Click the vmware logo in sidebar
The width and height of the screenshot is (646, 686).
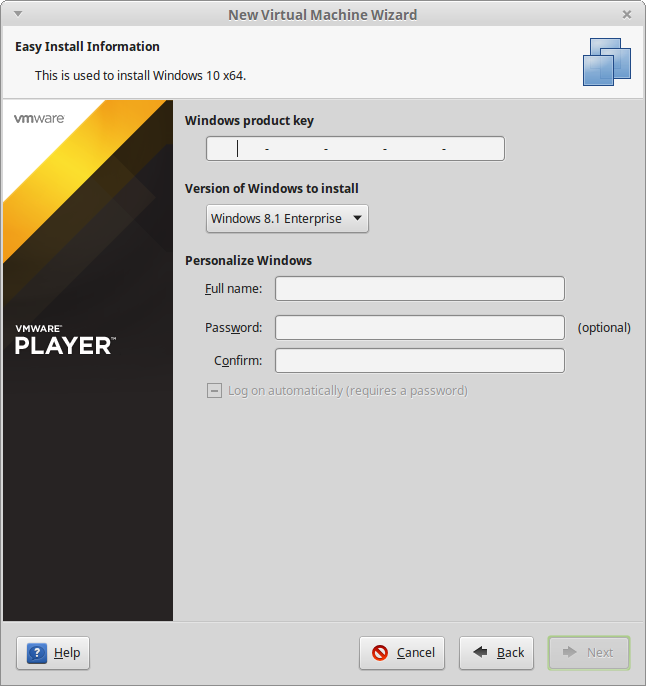pyautogui.click(x=39, y=119)
